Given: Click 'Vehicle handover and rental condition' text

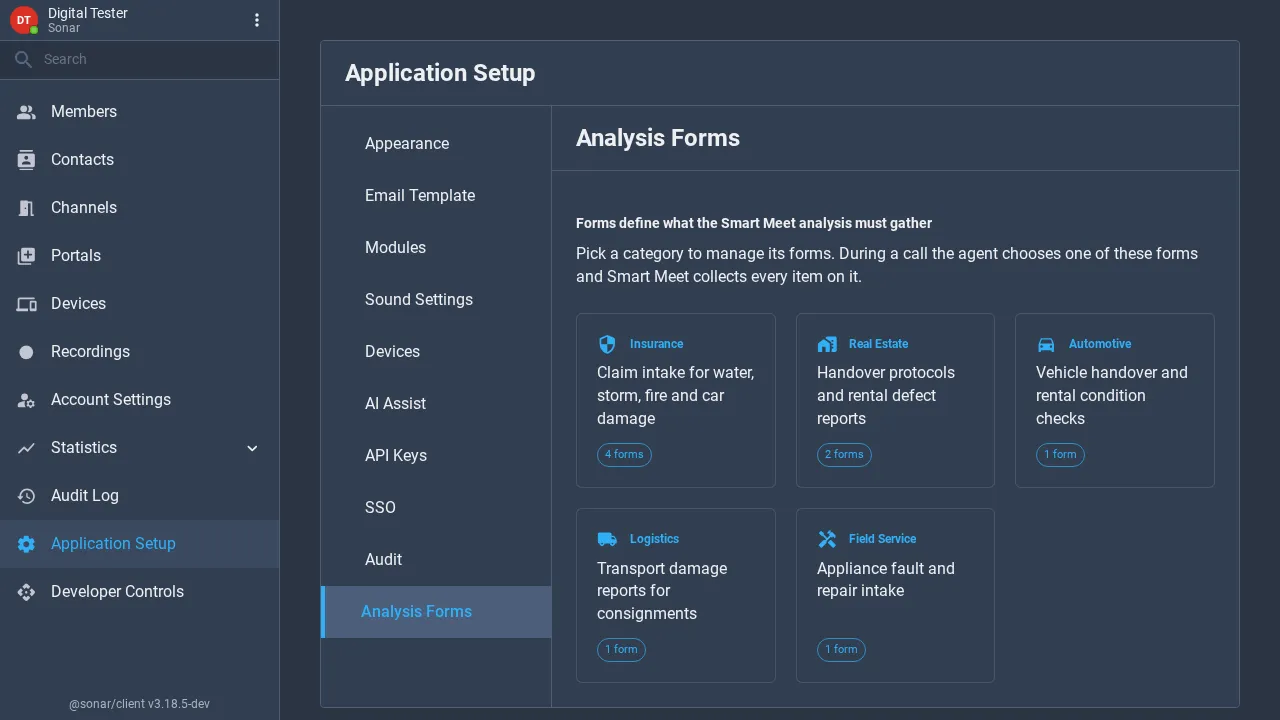Looking at the screenshot, I should 1112,396.
